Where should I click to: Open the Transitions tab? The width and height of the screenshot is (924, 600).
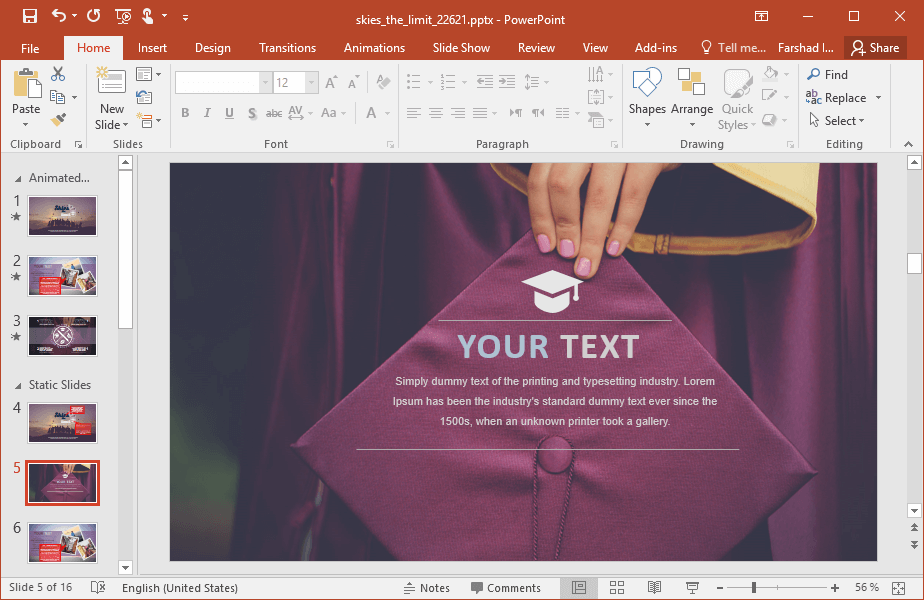point(287,48)
